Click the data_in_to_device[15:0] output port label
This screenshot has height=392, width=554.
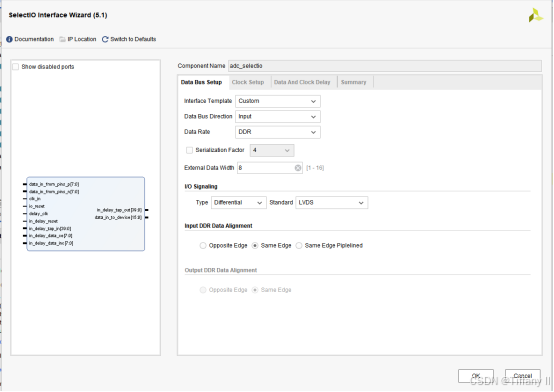(118, 218)
